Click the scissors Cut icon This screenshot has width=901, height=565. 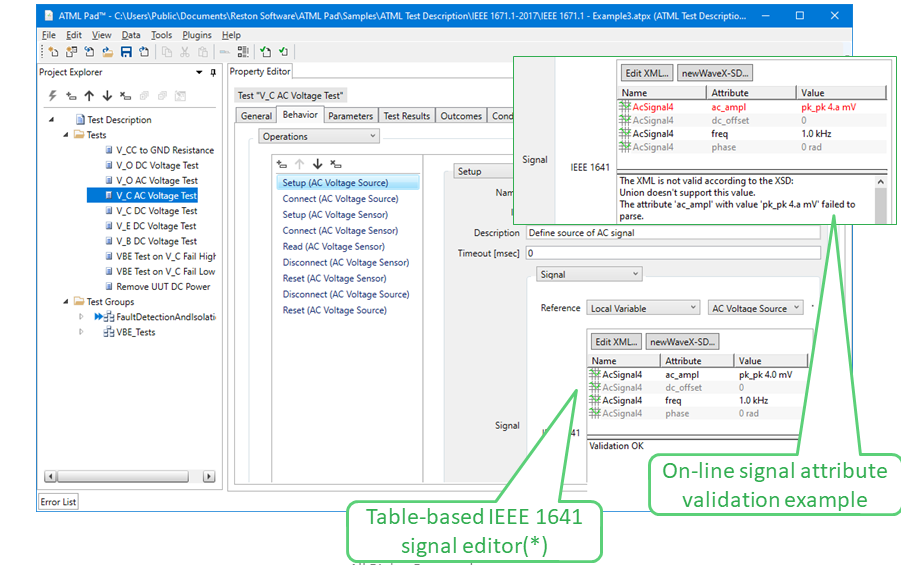(x=184, y=52)
